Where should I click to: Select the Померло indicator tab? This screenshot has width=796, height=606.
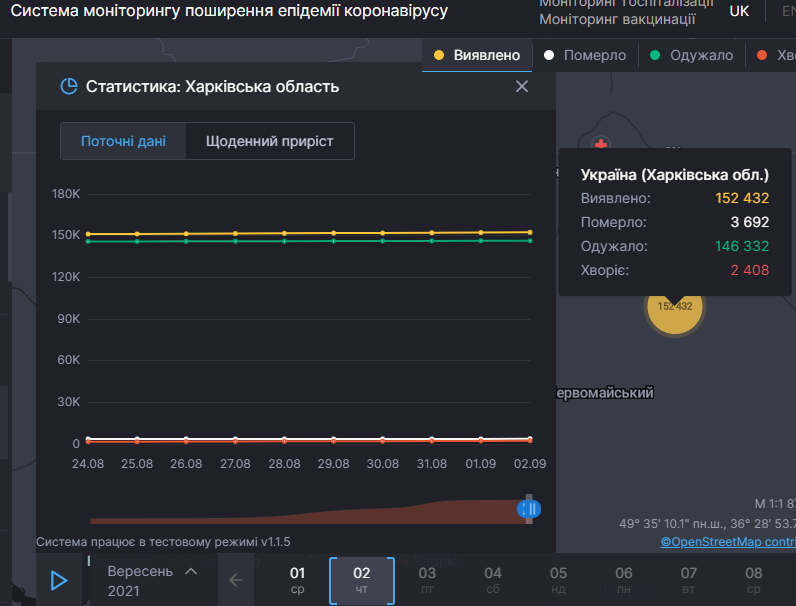pyautogui.click(x=585, y=55)
